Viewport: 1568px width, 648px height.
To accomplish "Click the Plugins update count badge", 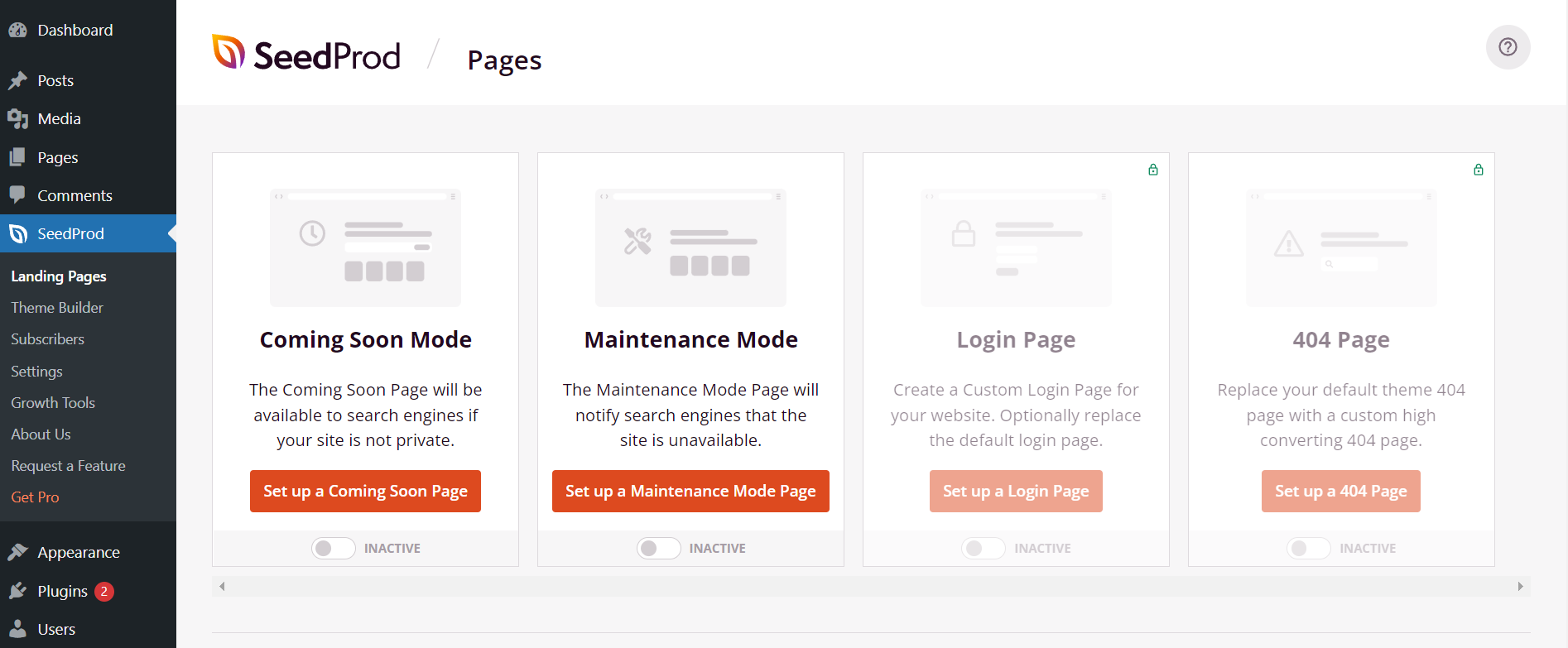I will click(x=103, y=592).
